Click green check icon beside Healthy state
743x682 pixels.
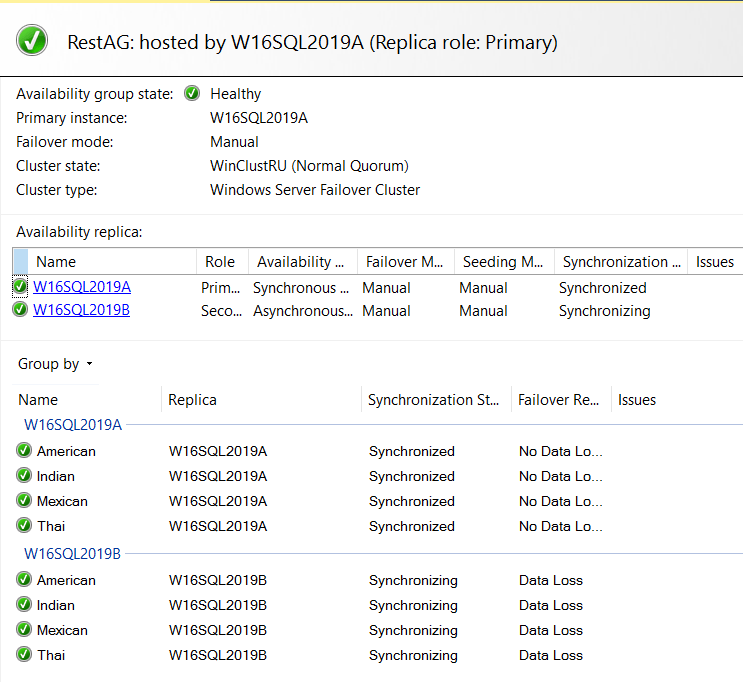coord(192,94)
